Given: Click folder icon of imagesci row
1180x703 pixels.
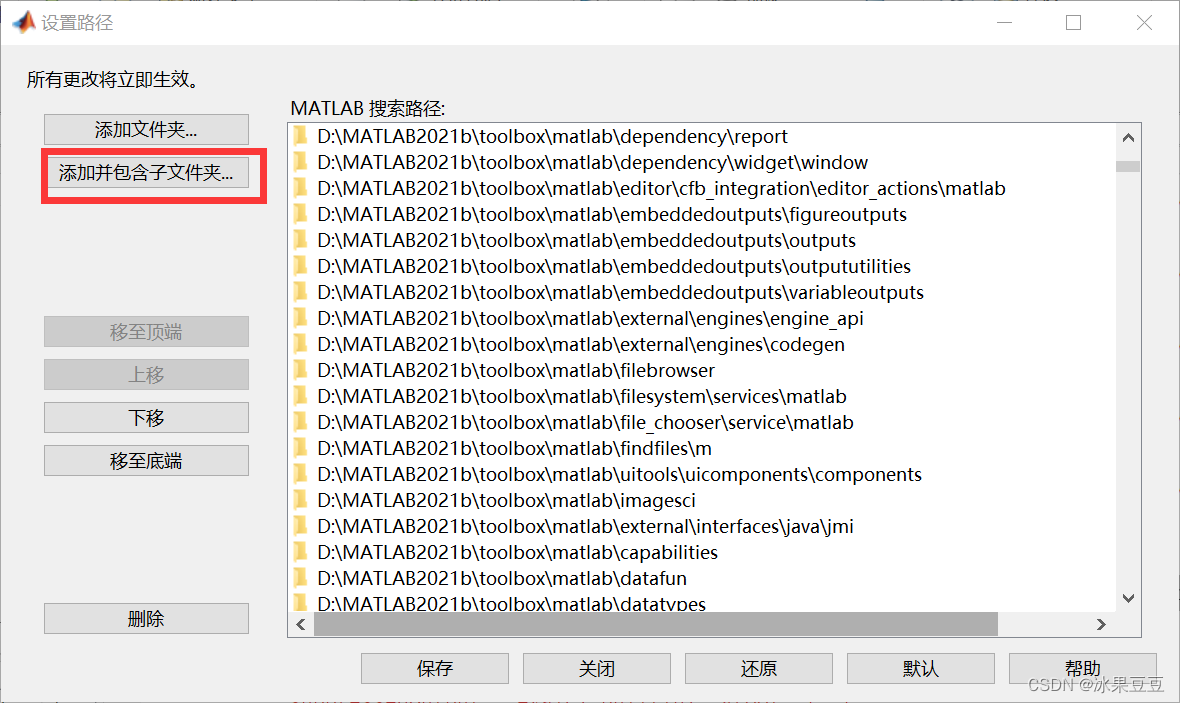Looking at the screenshot, I should click(x=300, y=500).
